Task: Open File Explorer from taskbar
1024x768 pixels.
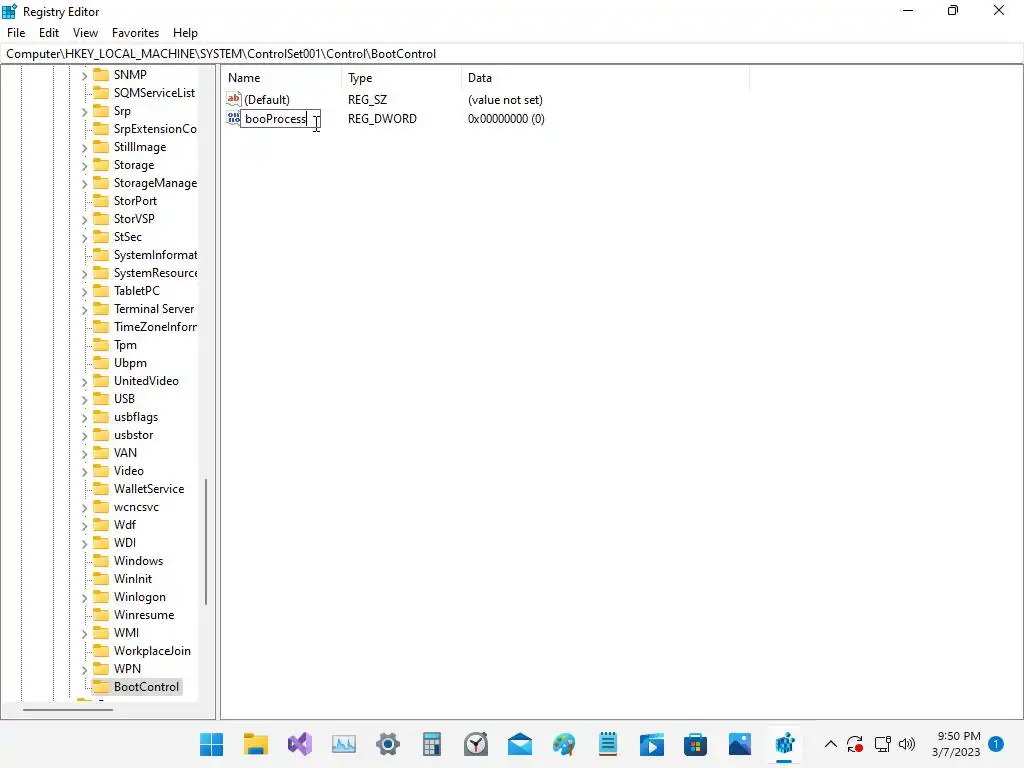Action: click(255, 744)
